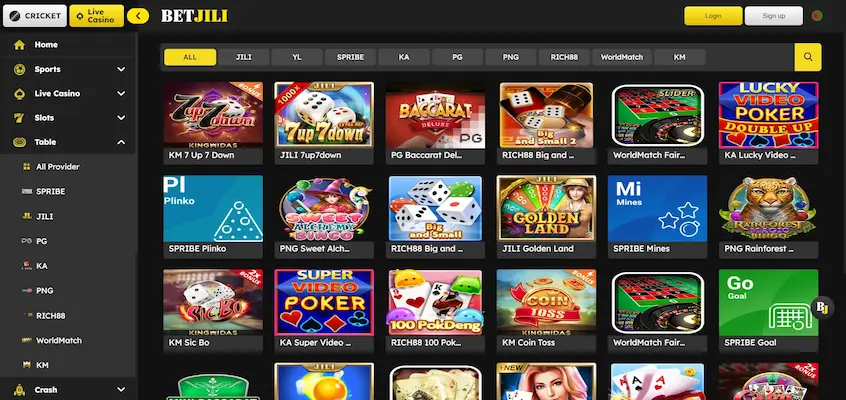This screenshot has width=846, height=400.
Task: Click the Sign up button
Action: tap(774, 16)
